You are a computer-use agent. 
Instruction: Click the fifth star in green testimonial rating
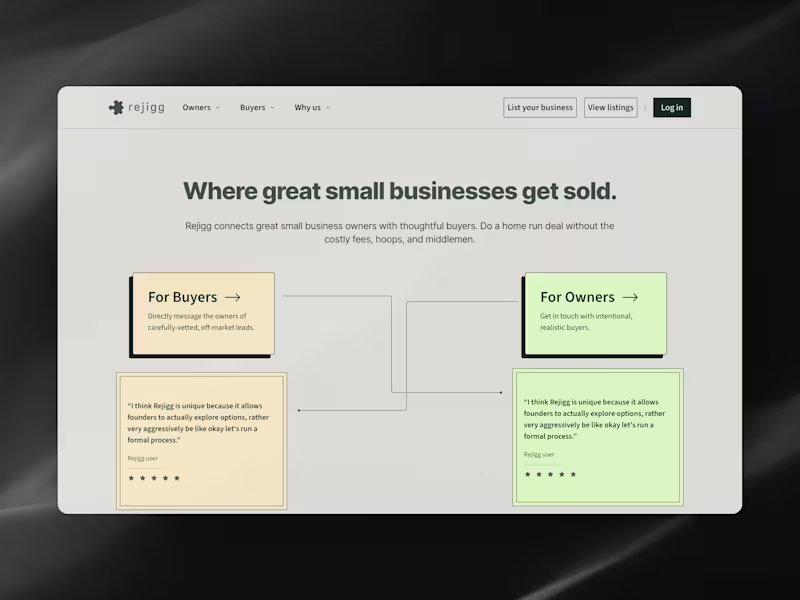(573, 474)
